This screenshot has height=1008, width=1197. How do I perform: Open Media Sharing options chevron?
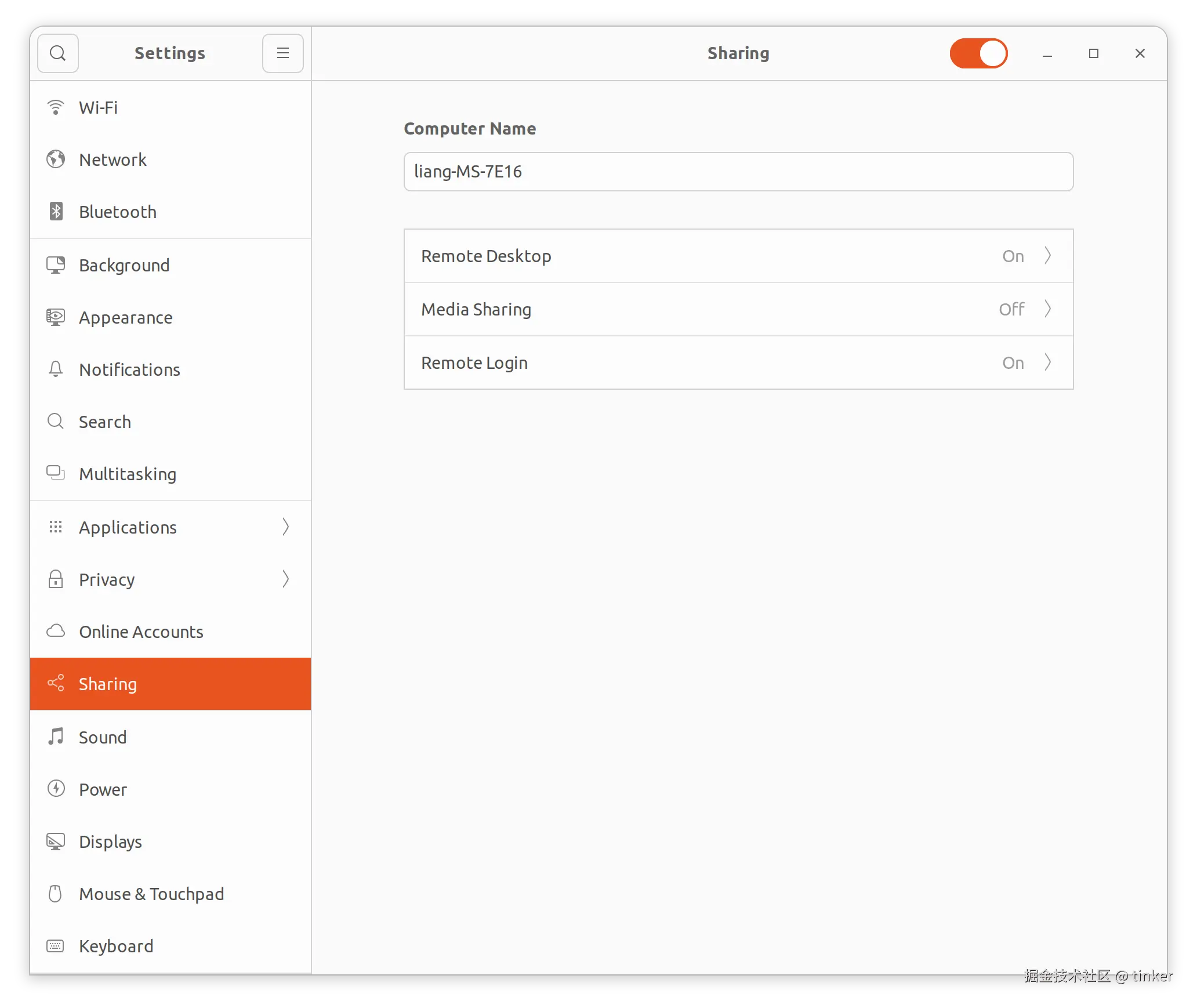click(x=1047, y=309)
